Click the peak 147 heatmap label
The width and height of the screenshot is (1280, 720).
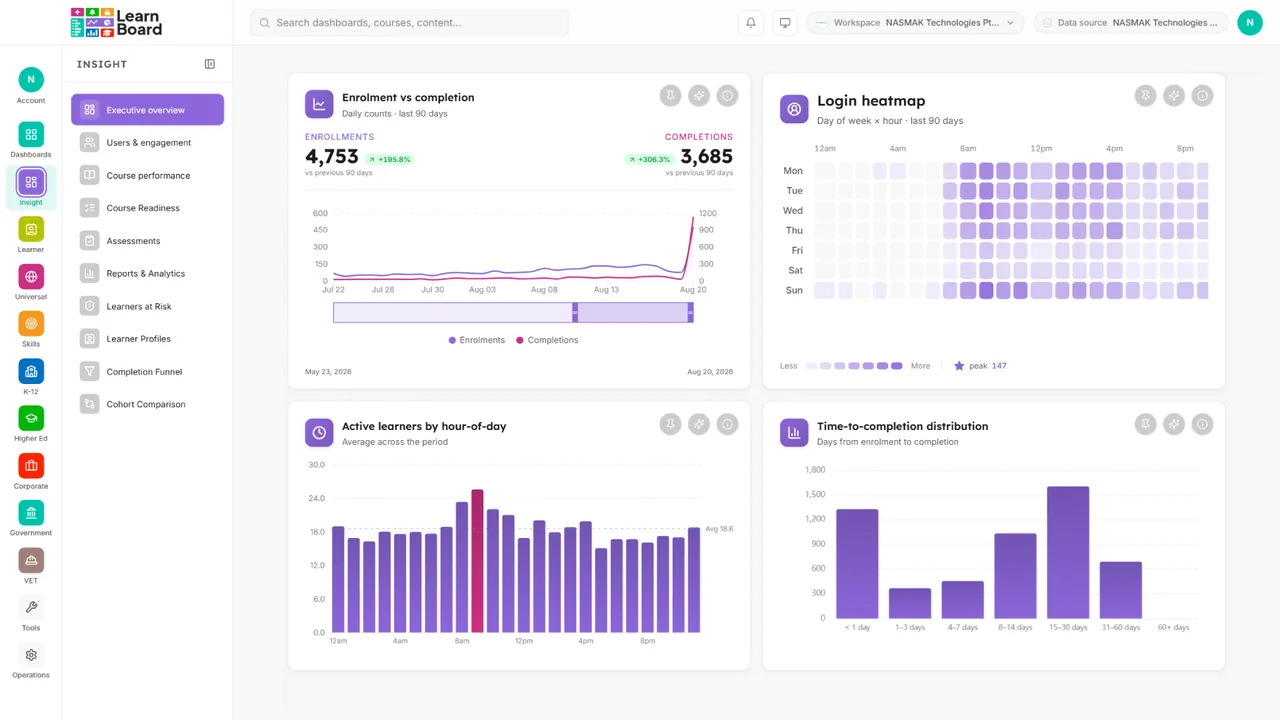click(980, 366)
